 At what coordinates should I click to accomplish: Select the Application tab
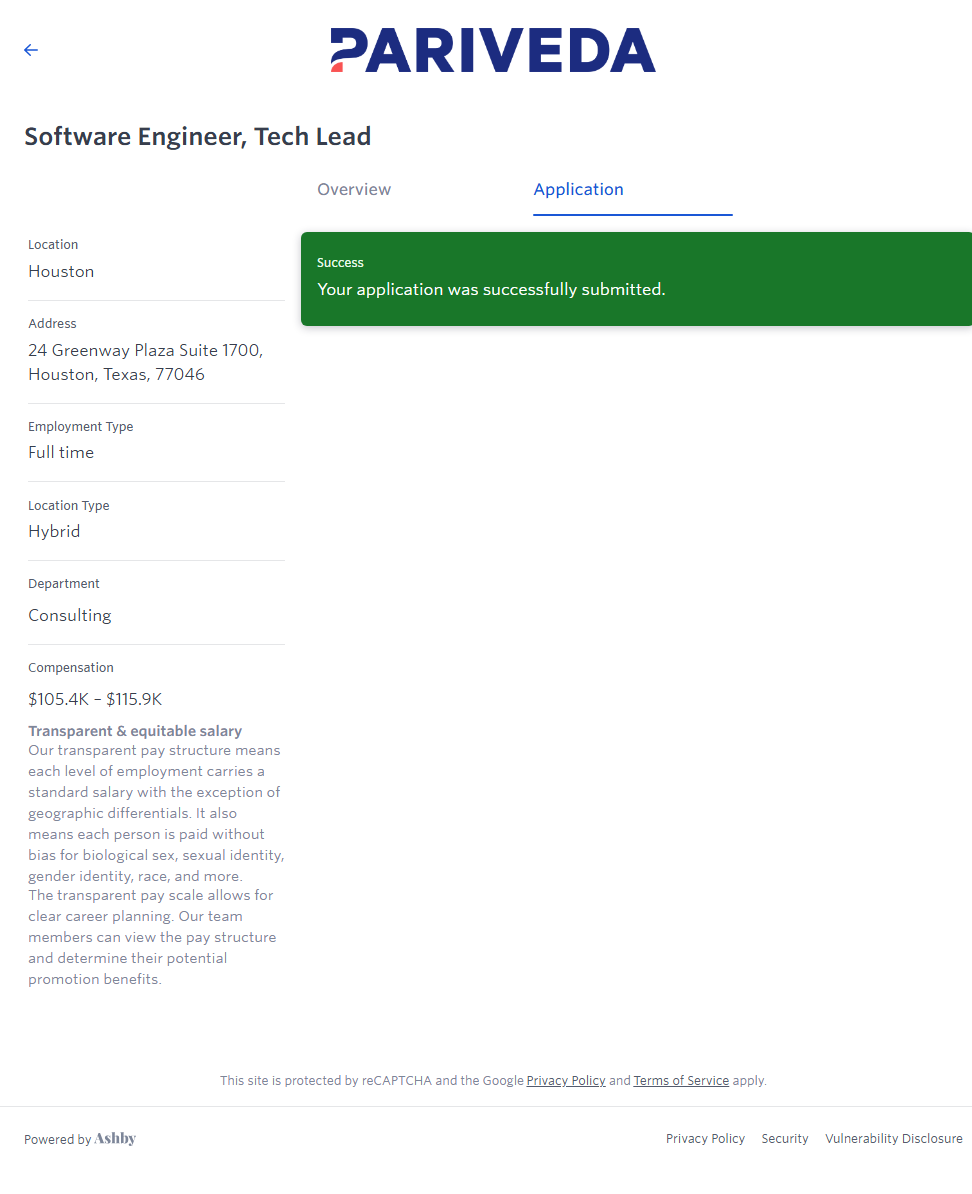pyautogui.click(x=578, y=190)
